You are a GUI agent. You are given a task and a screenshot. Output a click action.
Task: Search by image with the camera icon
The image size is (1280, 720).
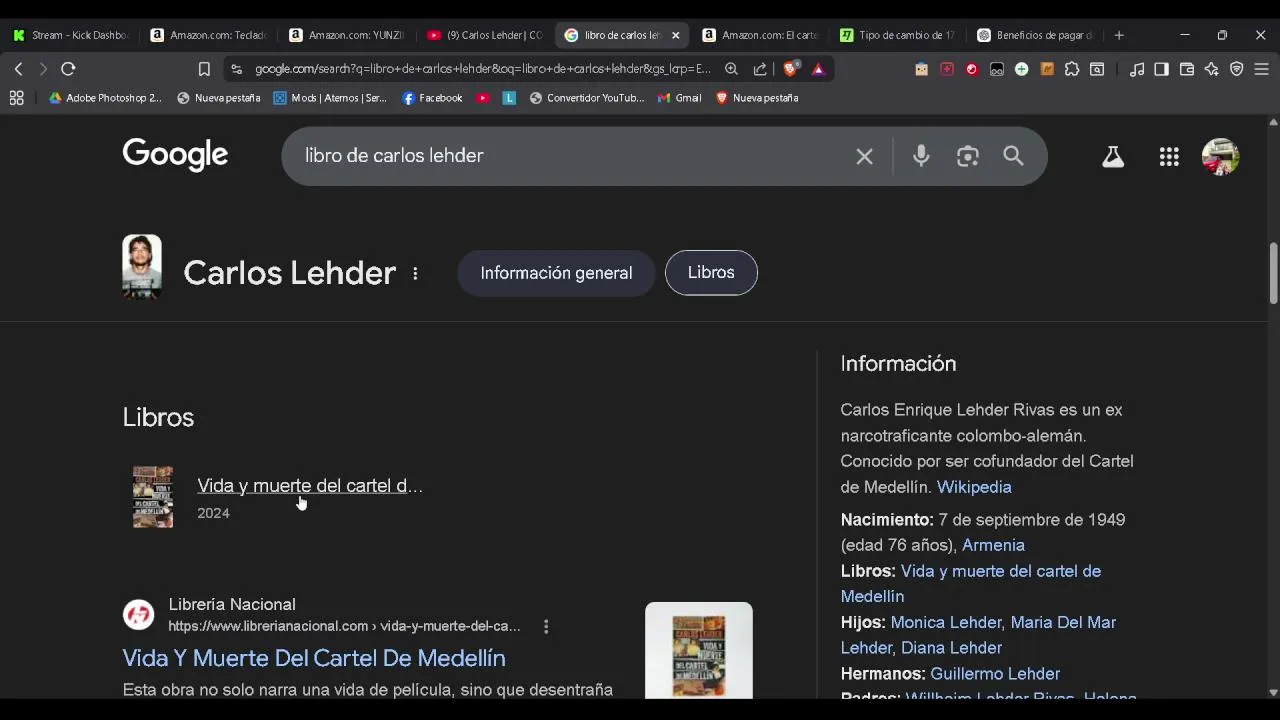point(967,156)
